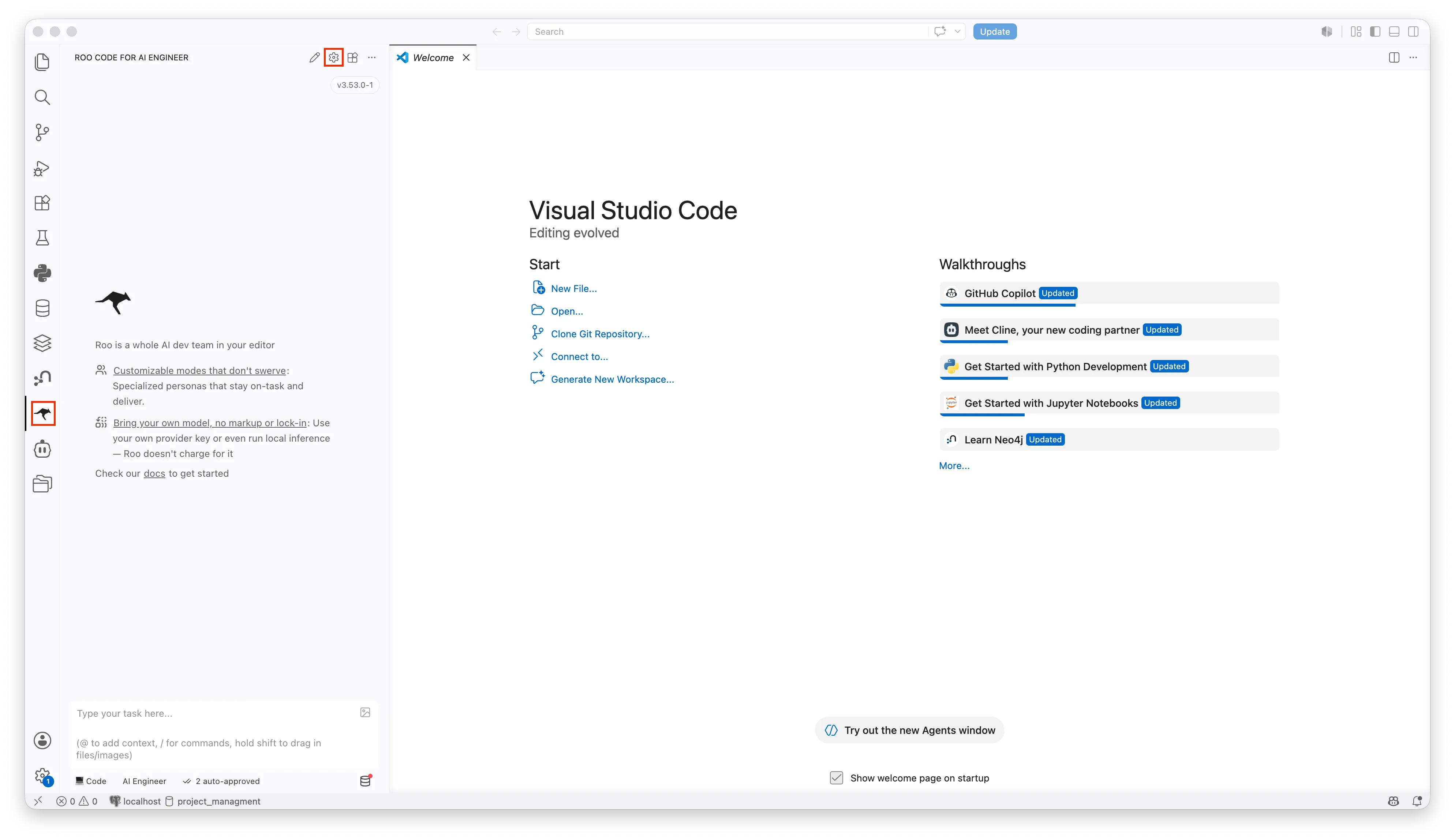Open Source Control view
The width and height of the screenshot is (1455, 840).
[42, 132]
